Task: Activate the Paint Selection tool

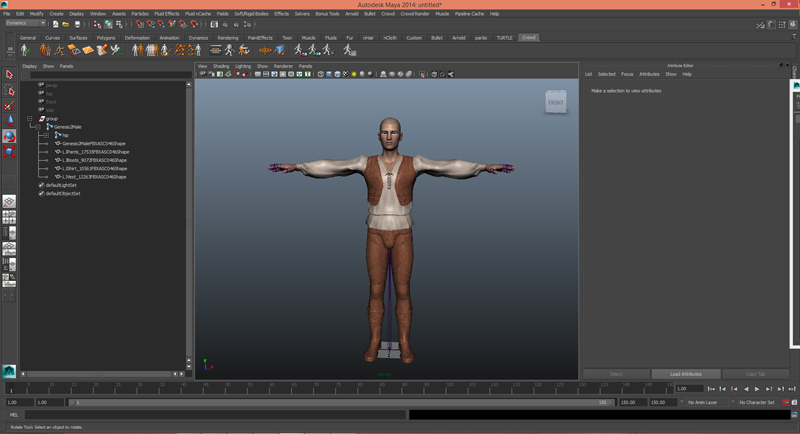Action: point(9,106)
